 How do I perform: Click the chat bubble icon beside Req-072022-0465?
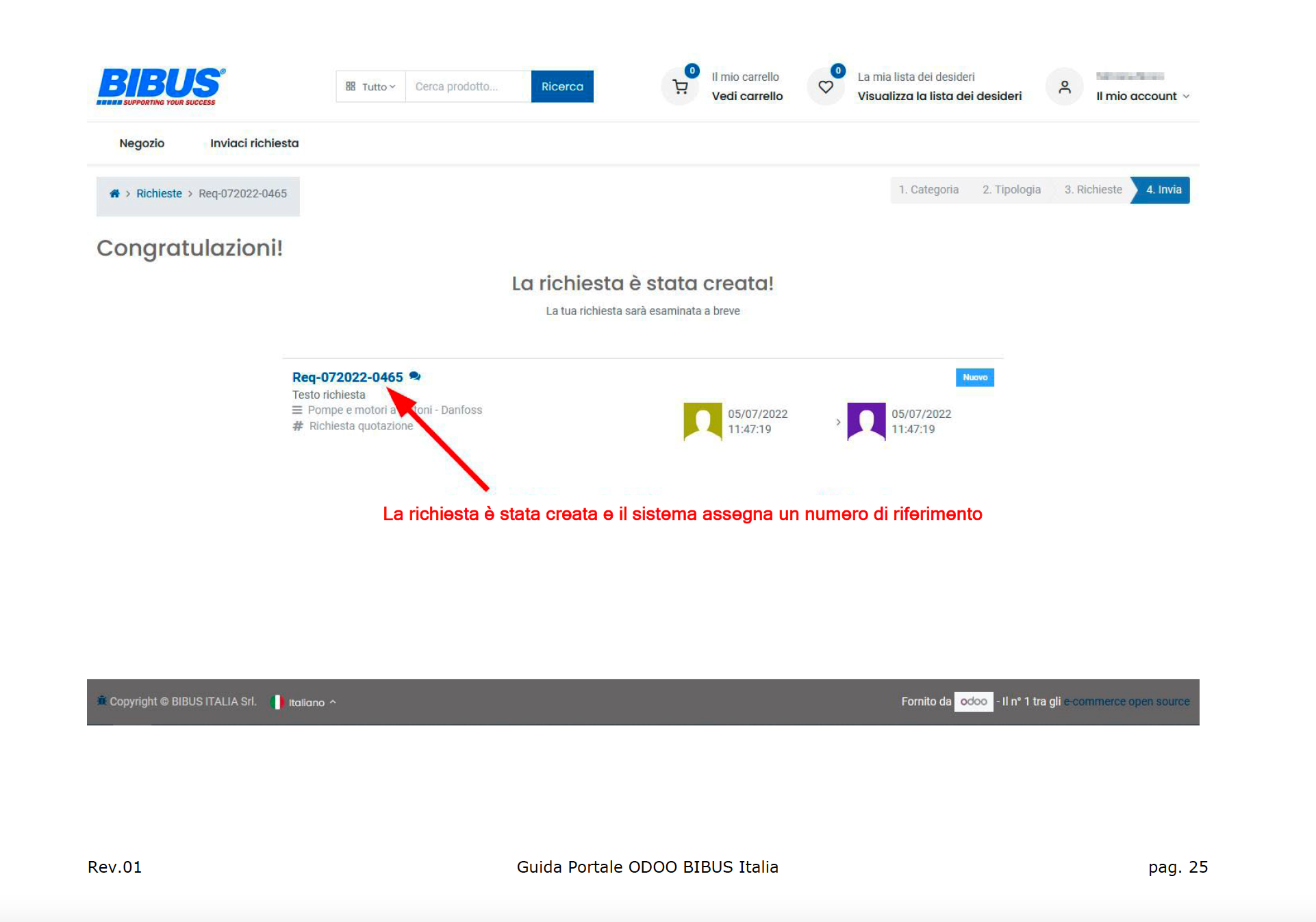coord(415,376)
